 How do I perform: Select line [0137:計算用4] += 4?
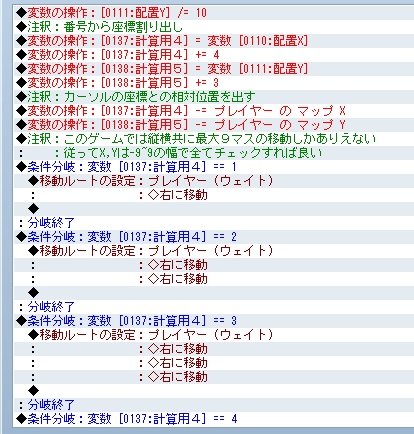[x=214, y=55]
